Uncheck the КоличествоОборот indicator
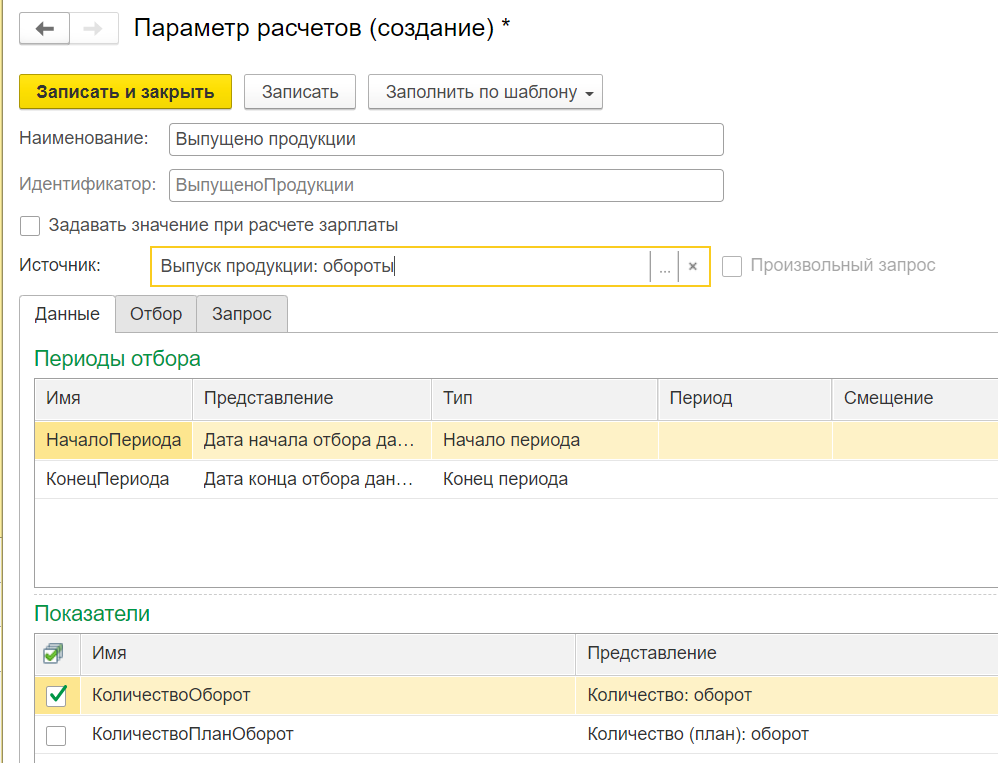This screenshot has width=998, height=763. pos(56,695)
